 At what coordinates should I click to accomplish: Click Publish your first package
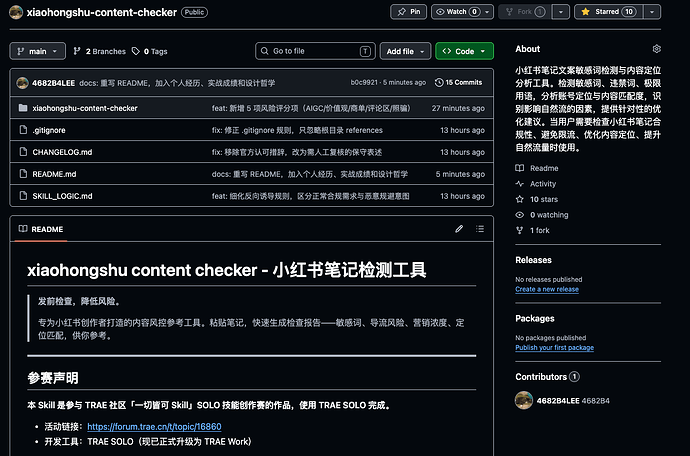tap(554, 348)
